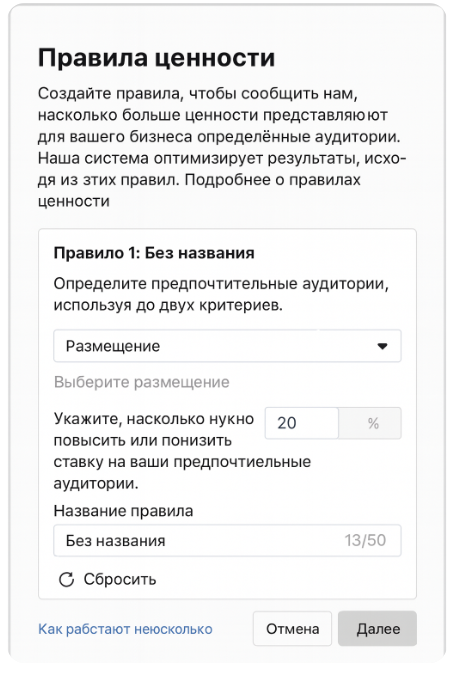Focus the bid percentage field showing 20

coord(302,423)
